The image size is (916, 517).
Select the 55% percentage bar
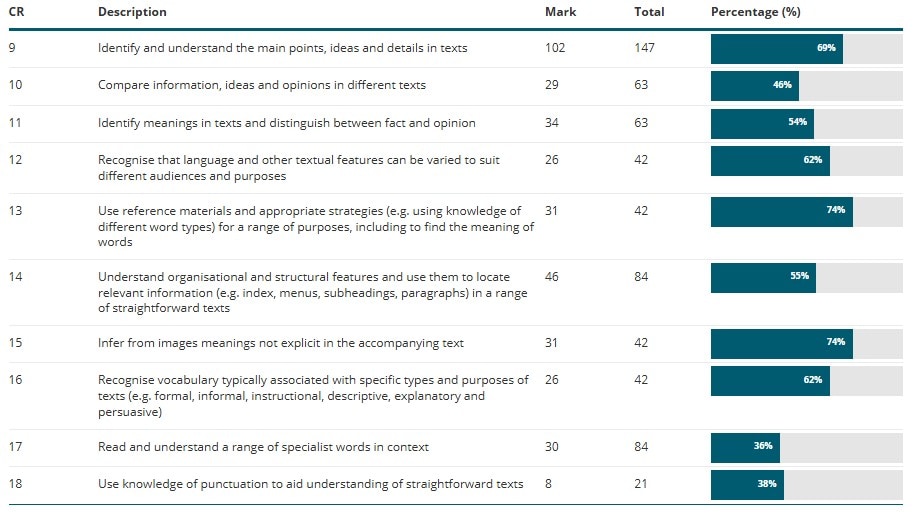coord(806,277)
